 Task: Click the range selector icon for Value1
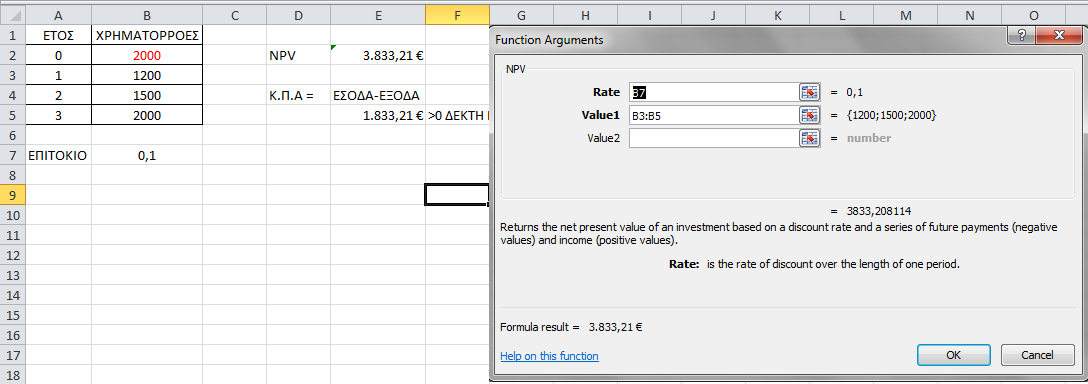pyautogui.click(x=810, y=115)
